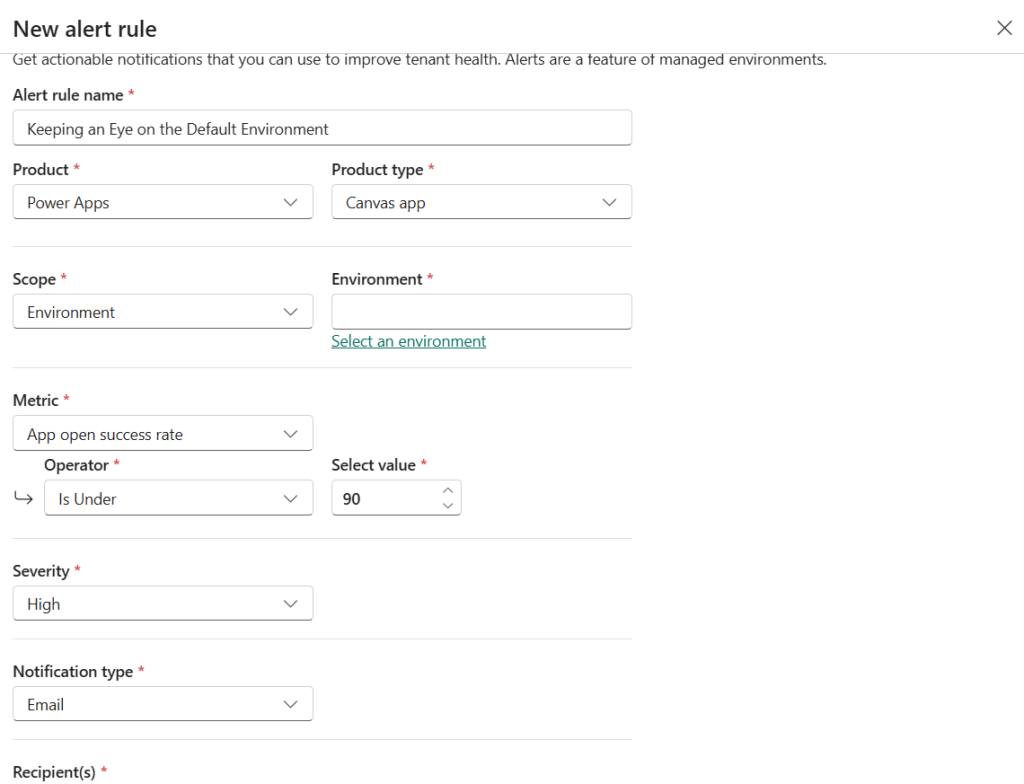Click the chevron in the Operator dropdown
The height and width of the screenshot is (784, 1024).
coord(291,498)
